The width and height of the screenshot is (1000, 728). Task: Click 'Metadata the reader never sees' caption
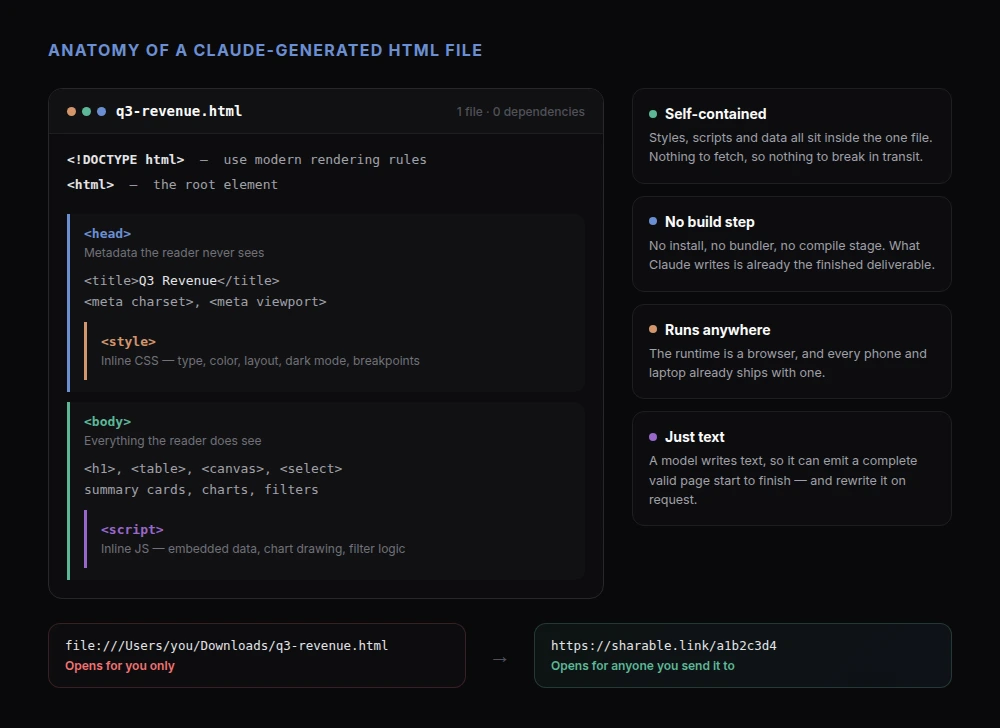[x=174, y=252]
